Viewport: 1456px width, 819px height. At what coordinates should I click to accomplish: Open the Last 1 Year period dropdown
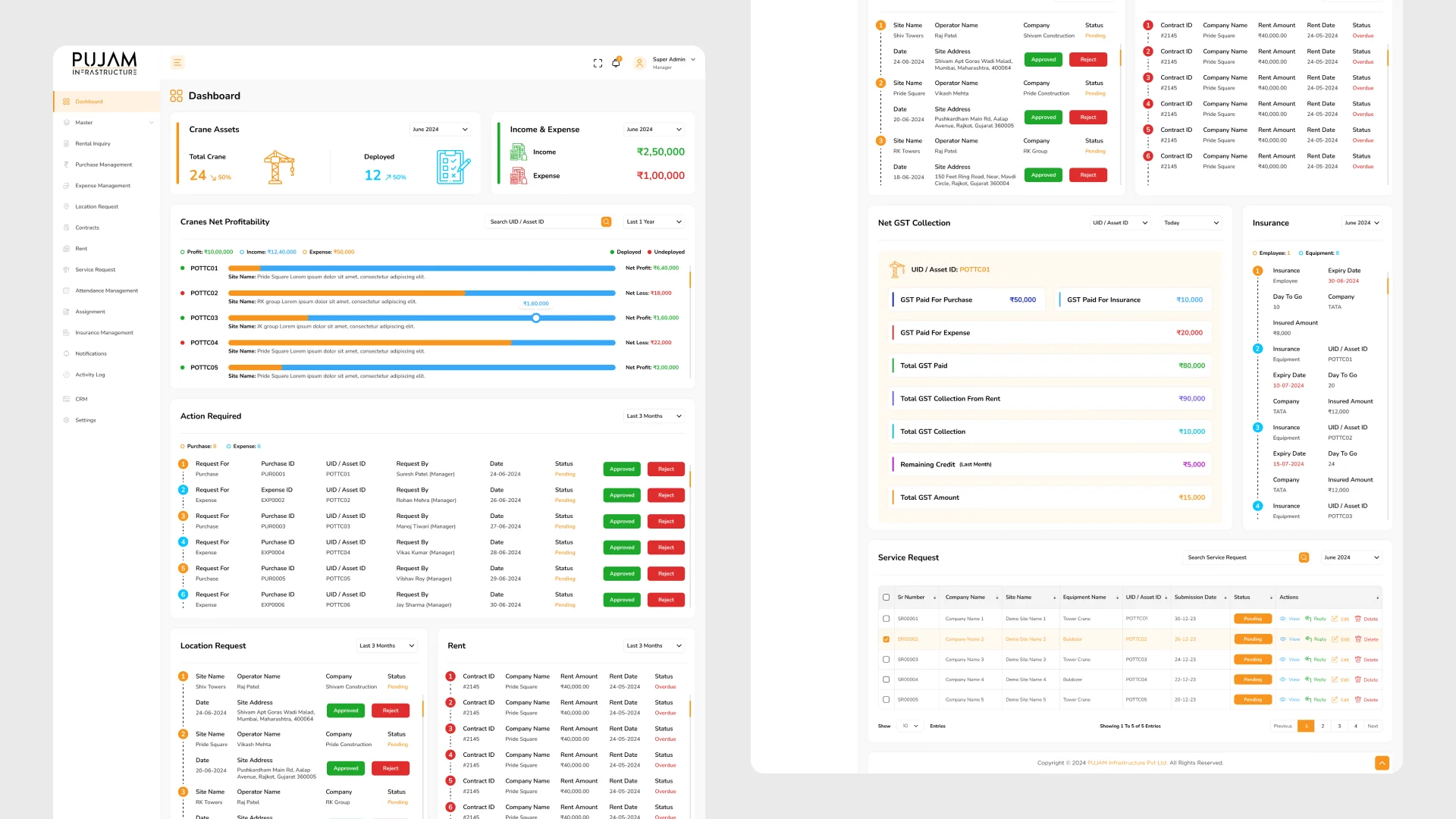click(654, 222)
